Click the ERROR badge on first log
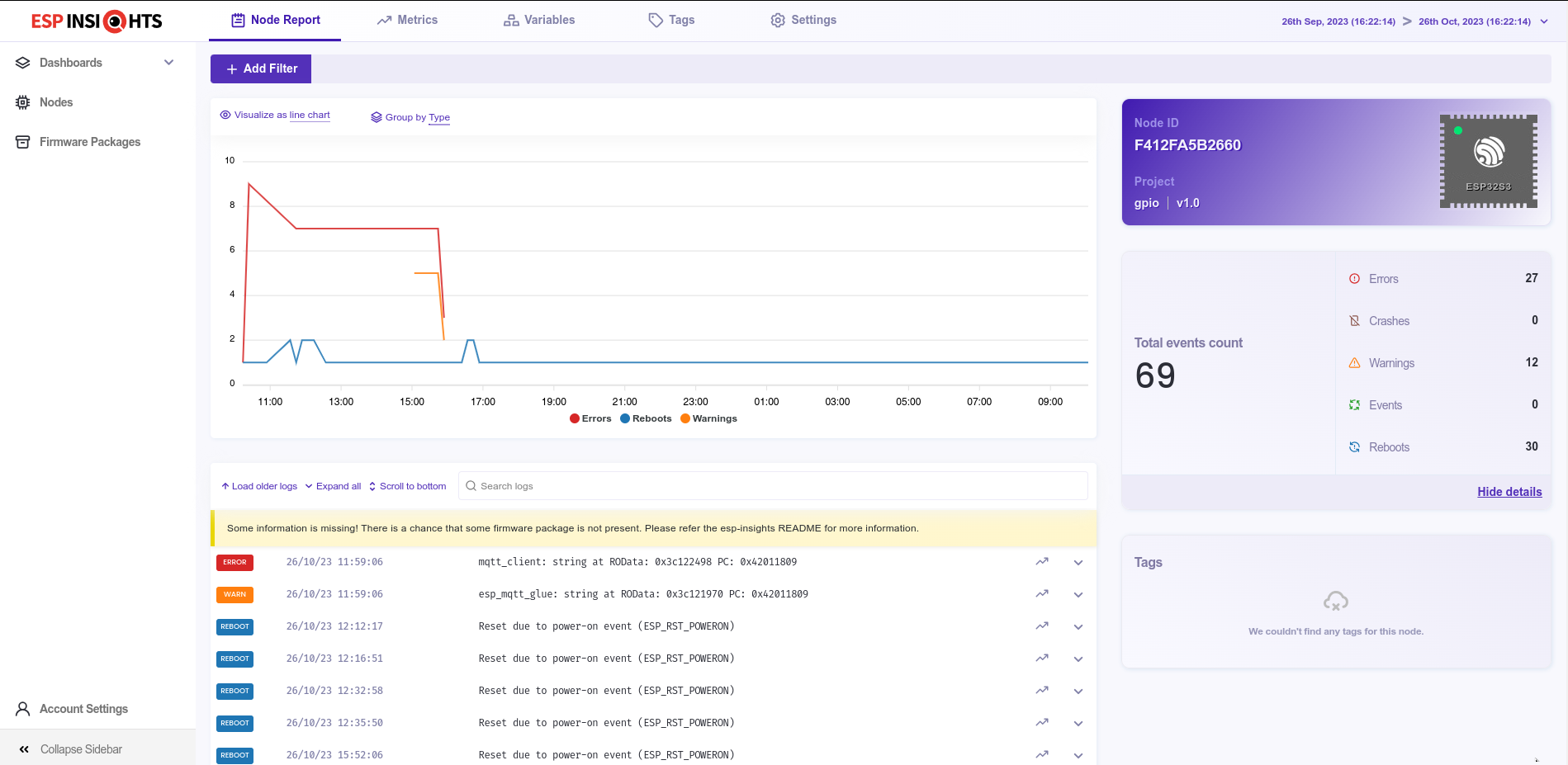 [x=234, y=563]
